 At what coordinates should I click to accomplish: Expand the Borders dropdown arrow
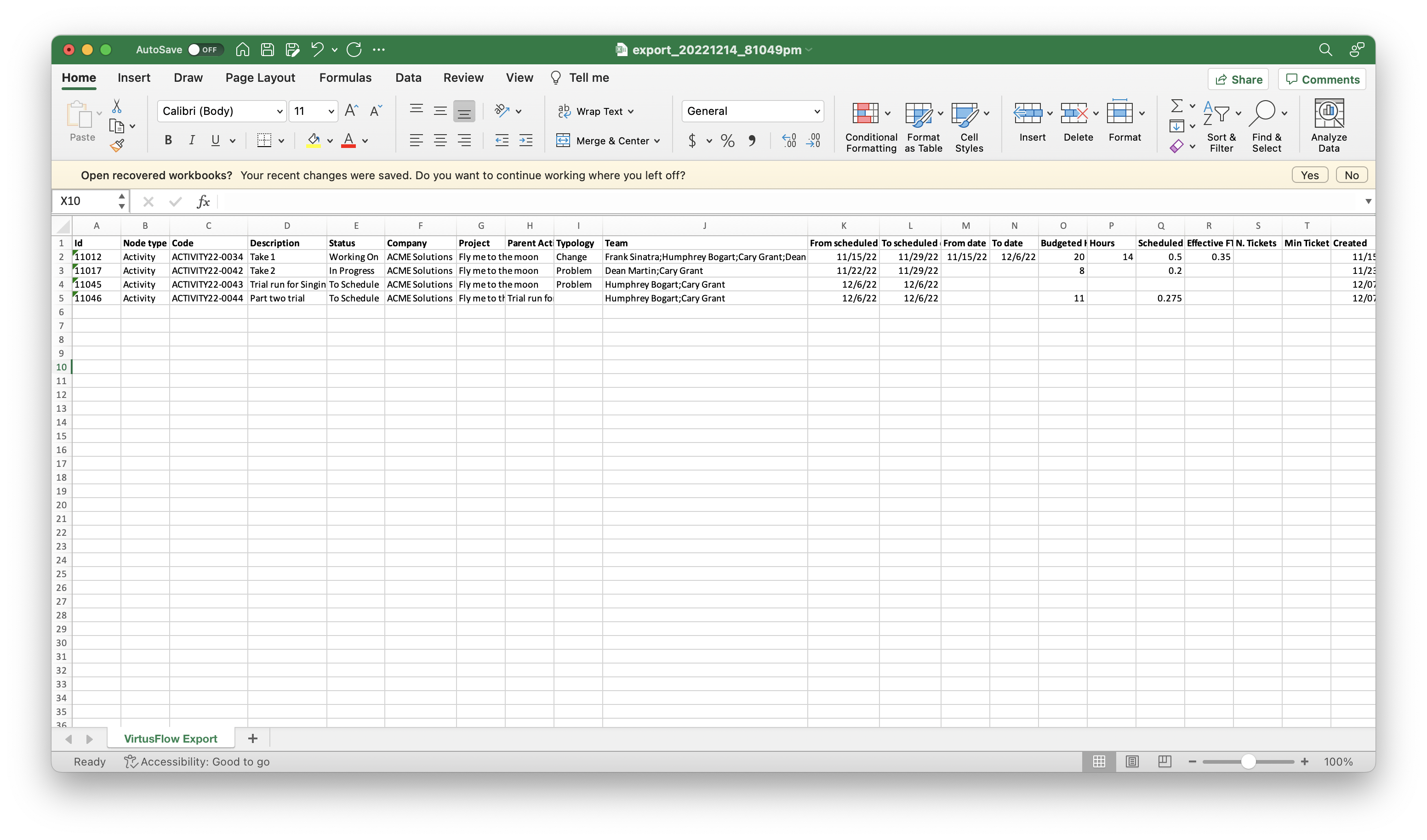(x=281, y=140)
